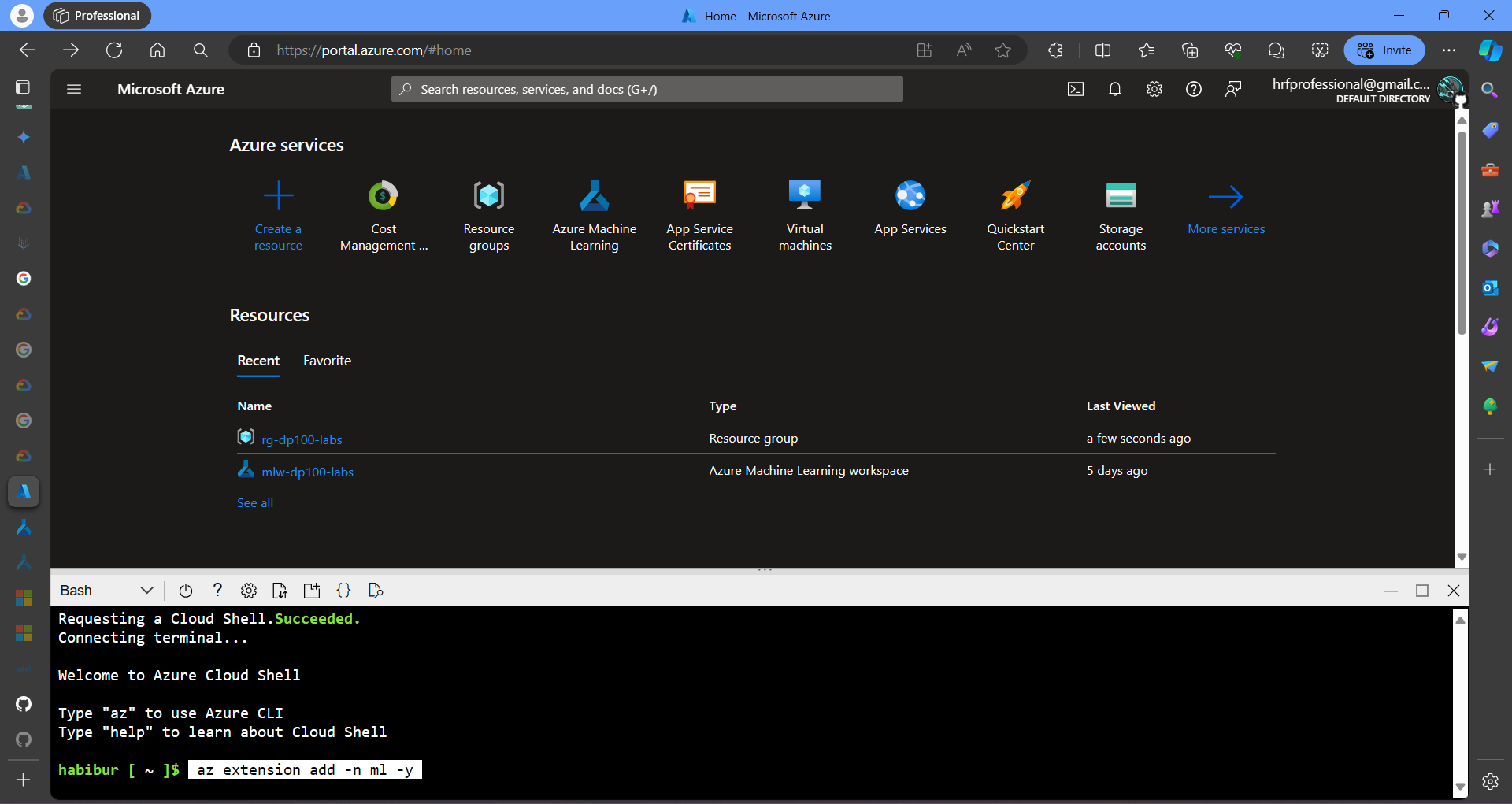Click More services arrow
This screenshot has width=1512, height=804.
(1226, 196)
